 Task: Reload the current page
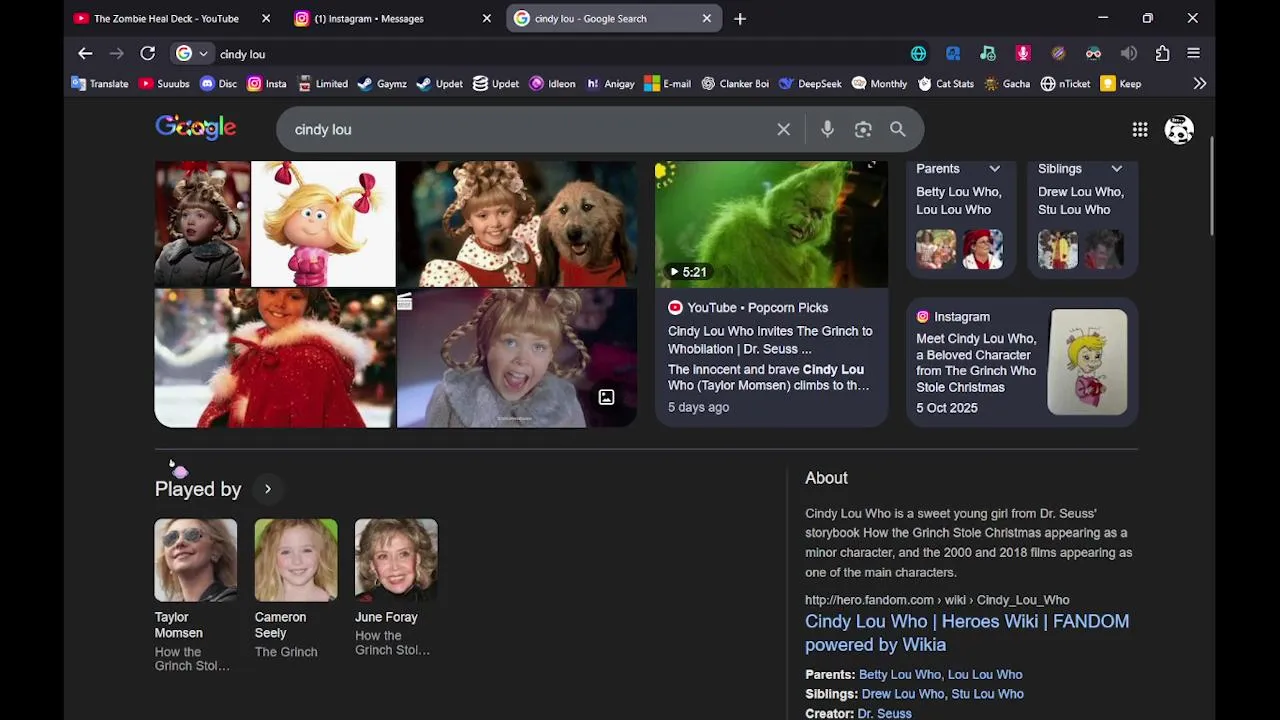point(148,54)
